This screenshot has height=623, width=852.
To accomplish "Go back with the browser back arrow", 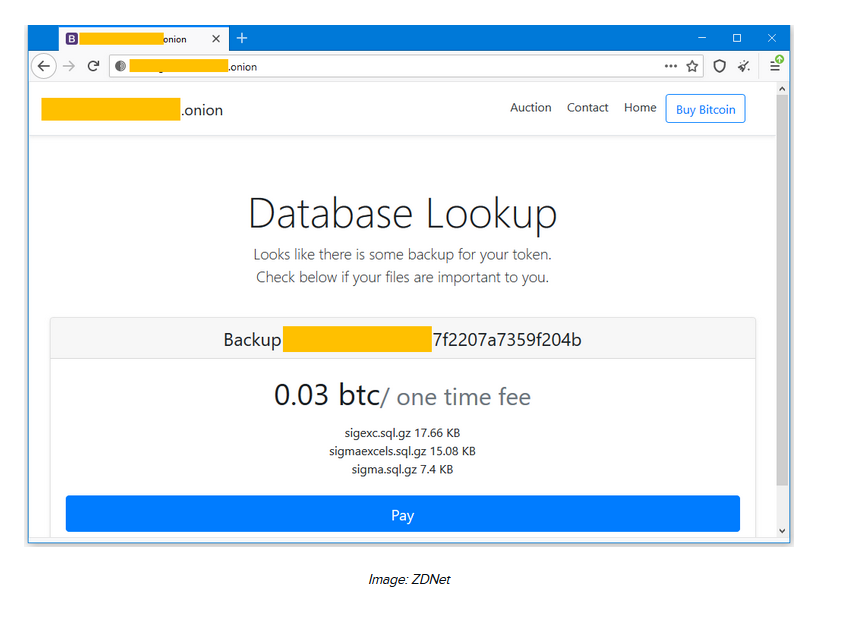I will pos(43,66).
